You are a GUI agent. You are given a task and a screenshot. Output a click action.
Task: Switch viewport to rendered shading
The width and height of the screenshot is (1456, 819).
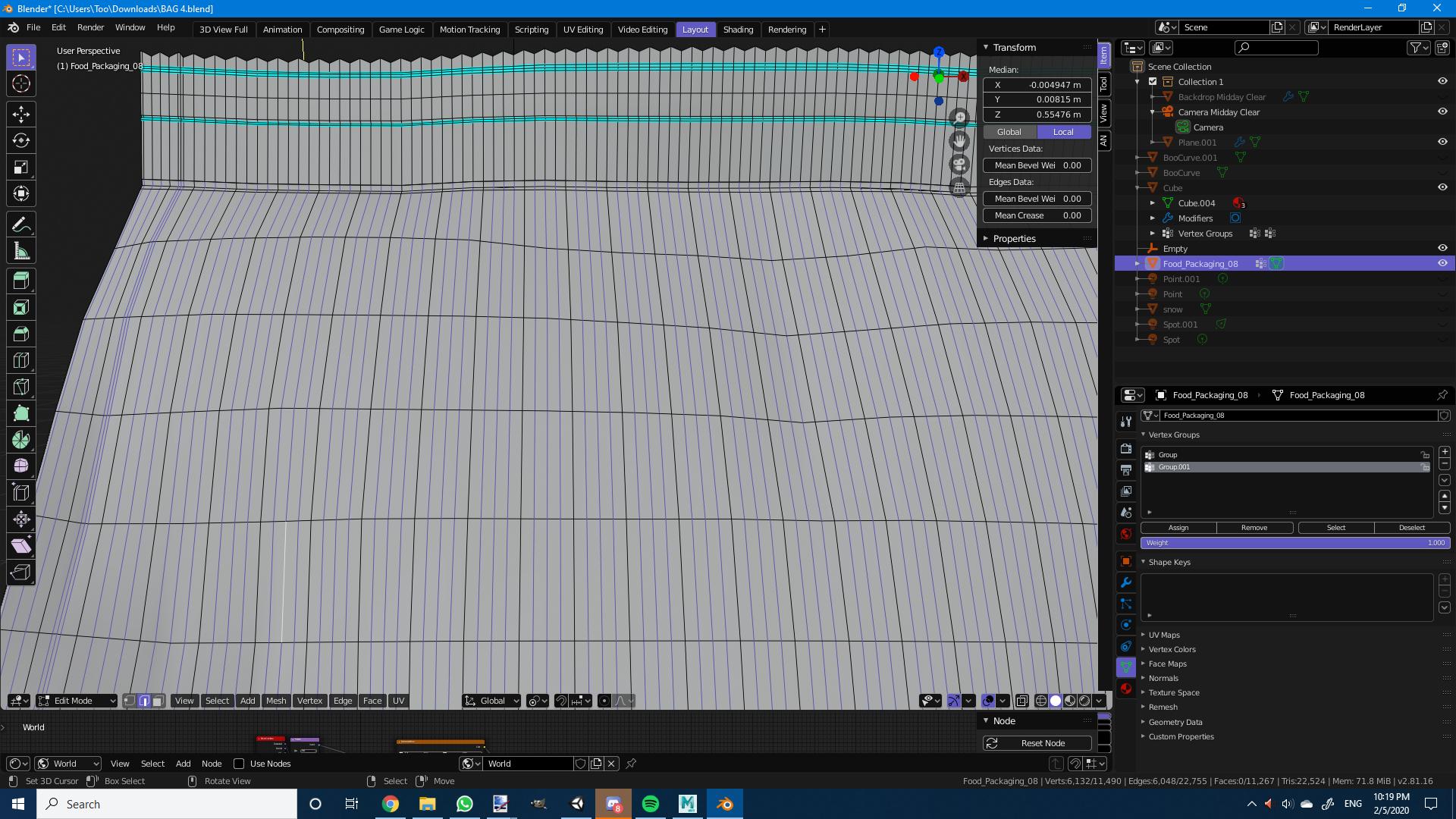point(1084,701)
